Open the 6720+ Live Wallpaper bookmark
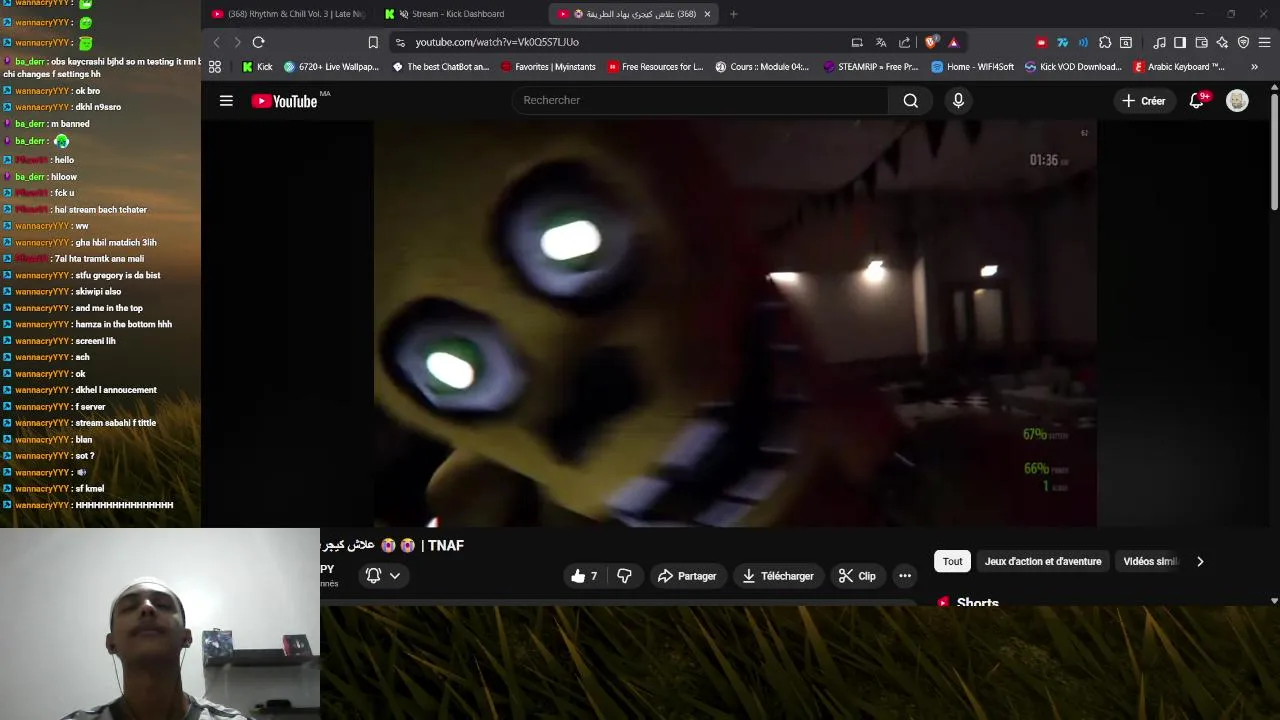 coord(331,67)
